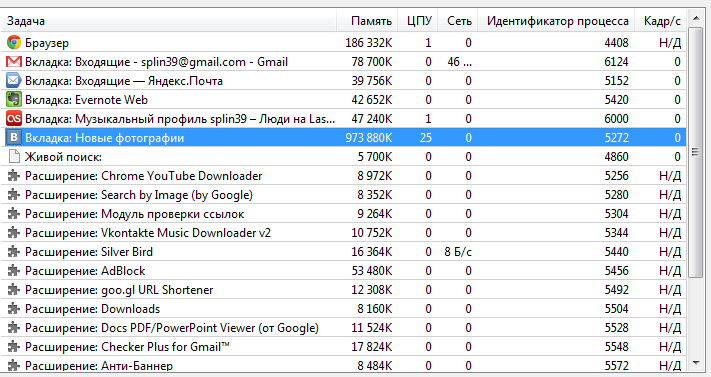
Task: Select Расширение: goo.gl URL Shortener row
Action: tap(344, 290)
